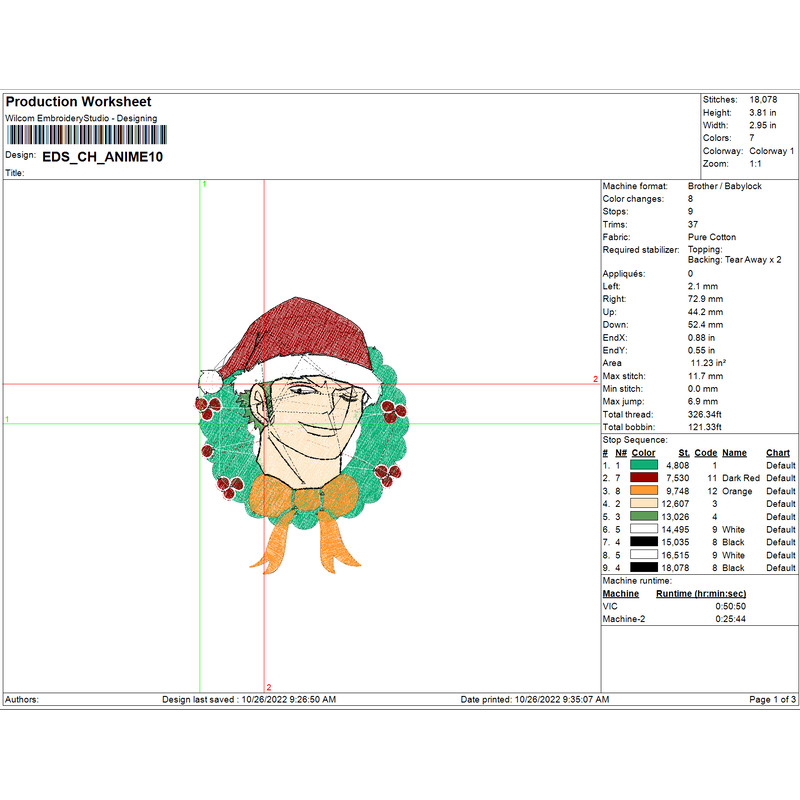800x800 pixels.
Task: Click the design name EDS_CH_ANIME10
Action: pos(102,157)
